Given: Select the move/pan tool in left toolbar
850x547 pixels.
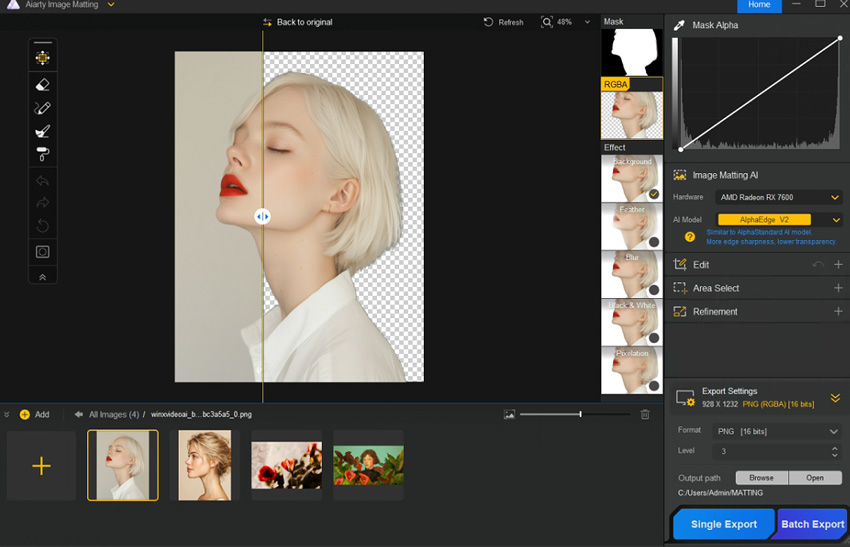Looking at the screenshot, I should 42,58.
